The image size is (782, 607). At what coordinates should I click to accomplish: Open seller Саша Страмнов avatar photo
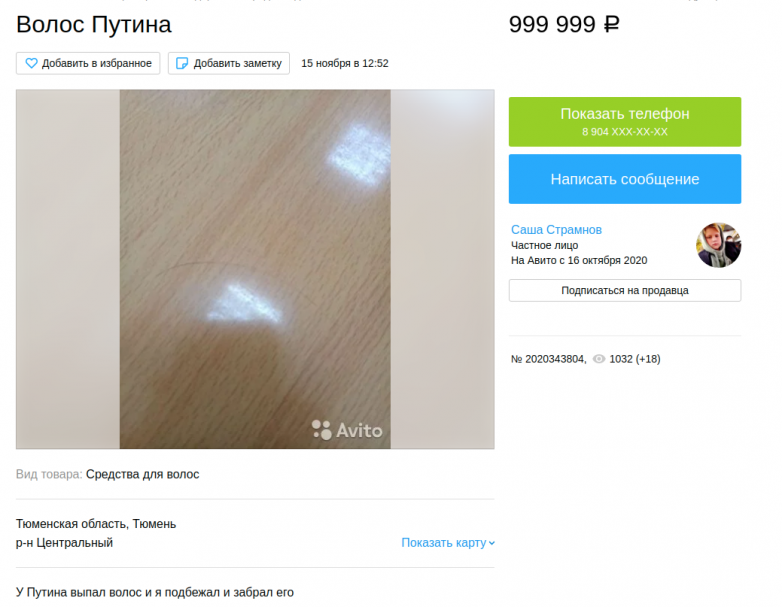(x=718, y=245)
